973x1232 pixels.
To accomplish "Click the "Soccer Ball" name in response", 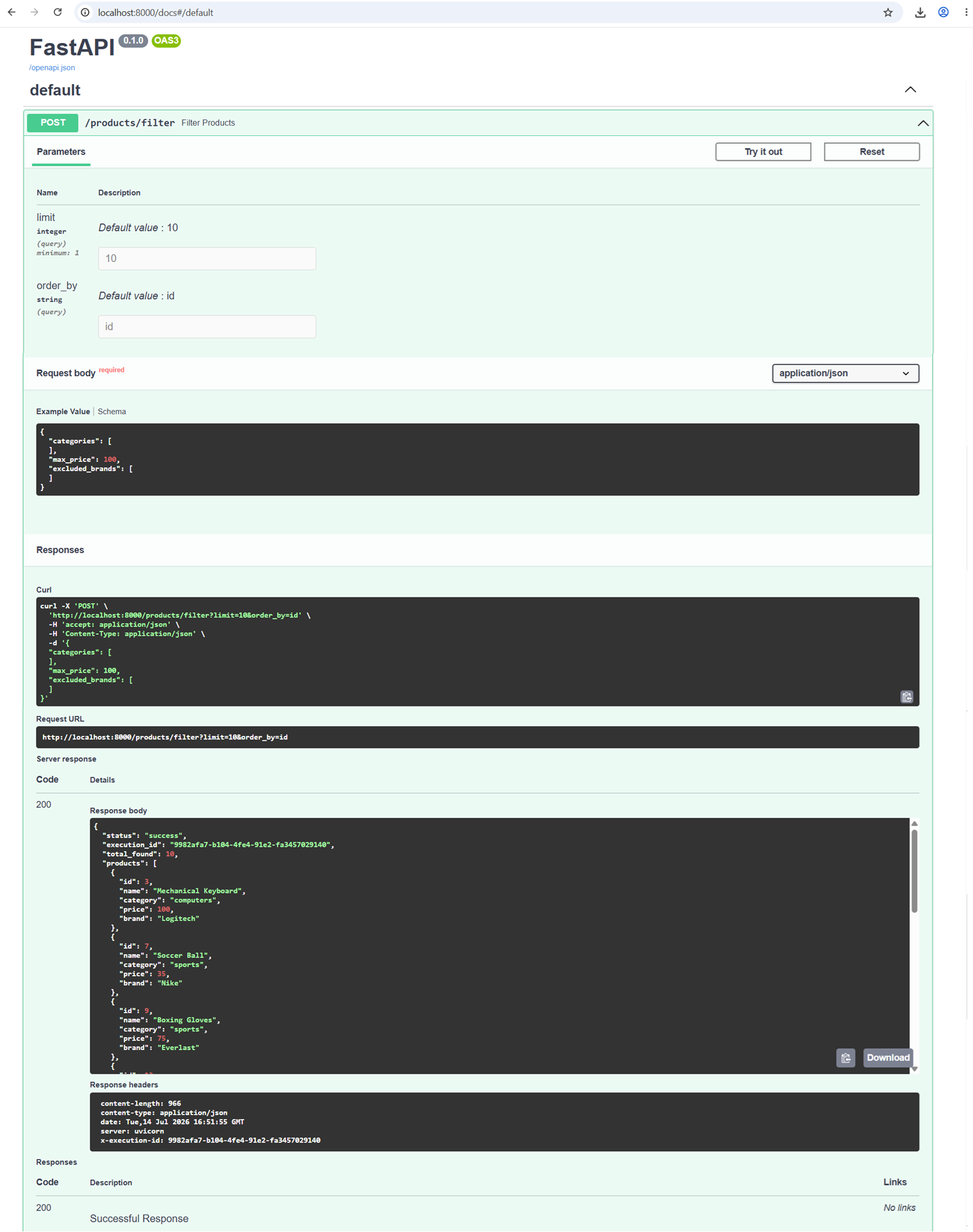I will [180, 956].
